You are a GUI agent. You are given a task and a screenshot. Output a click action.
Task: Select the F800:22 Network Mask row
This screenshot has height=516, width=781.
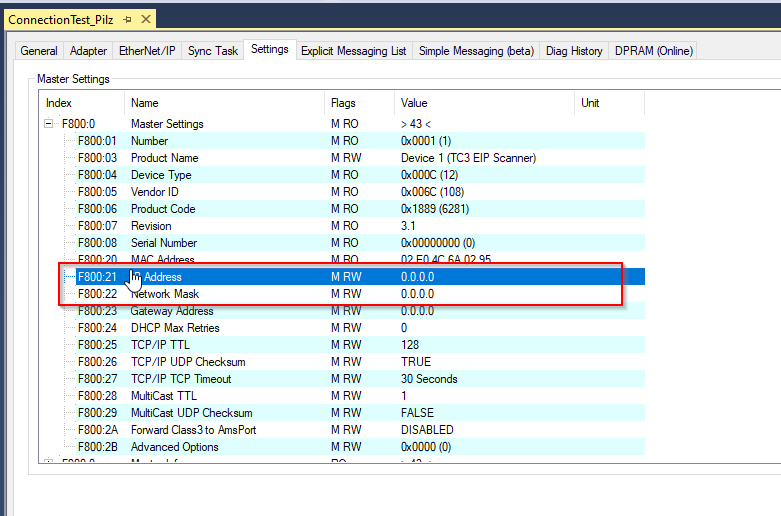[x=342, y=293]
